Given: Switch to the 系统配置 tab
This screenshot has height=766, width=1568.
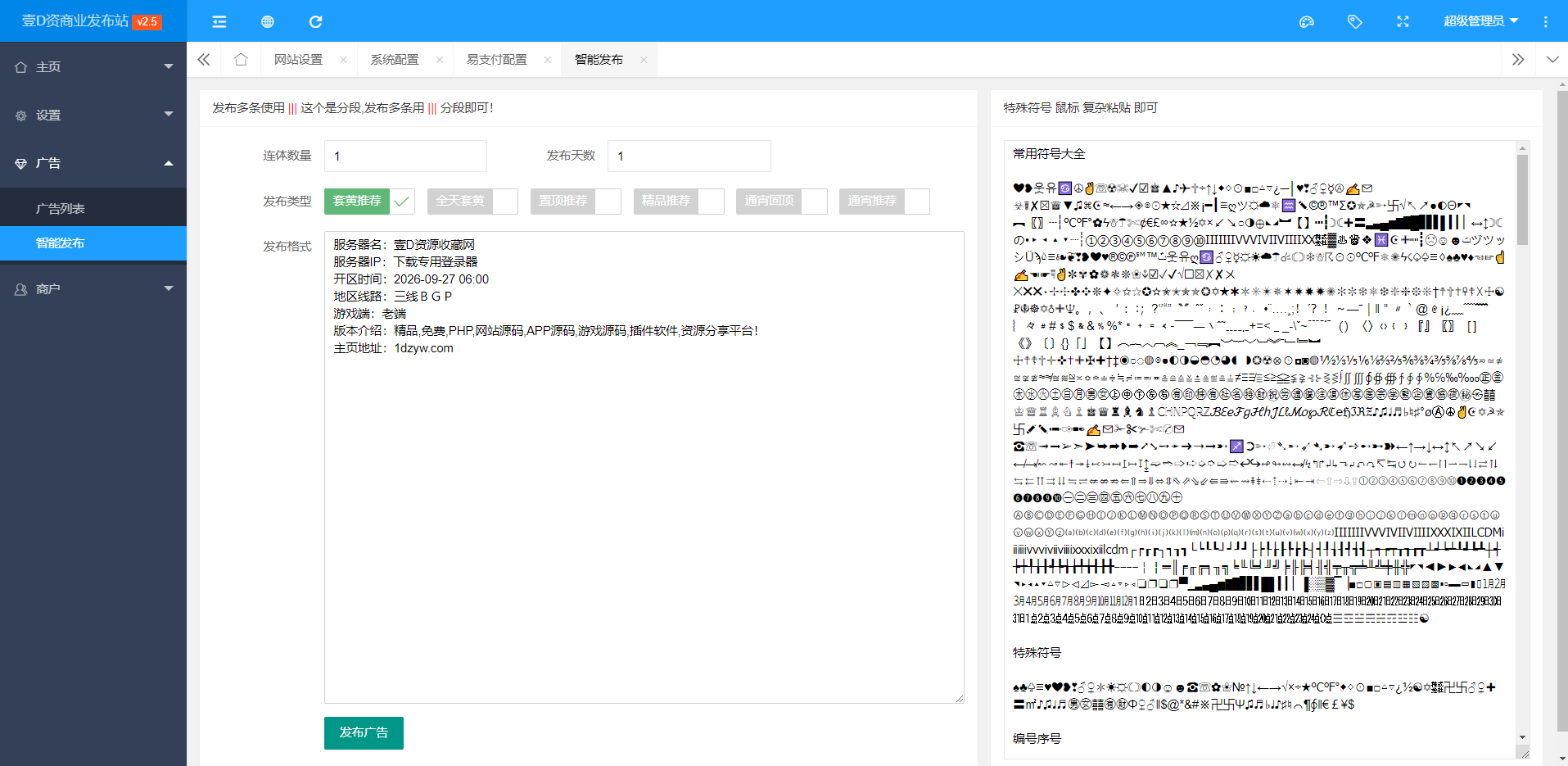Looking at the screenshot, I should coord(395,60).
